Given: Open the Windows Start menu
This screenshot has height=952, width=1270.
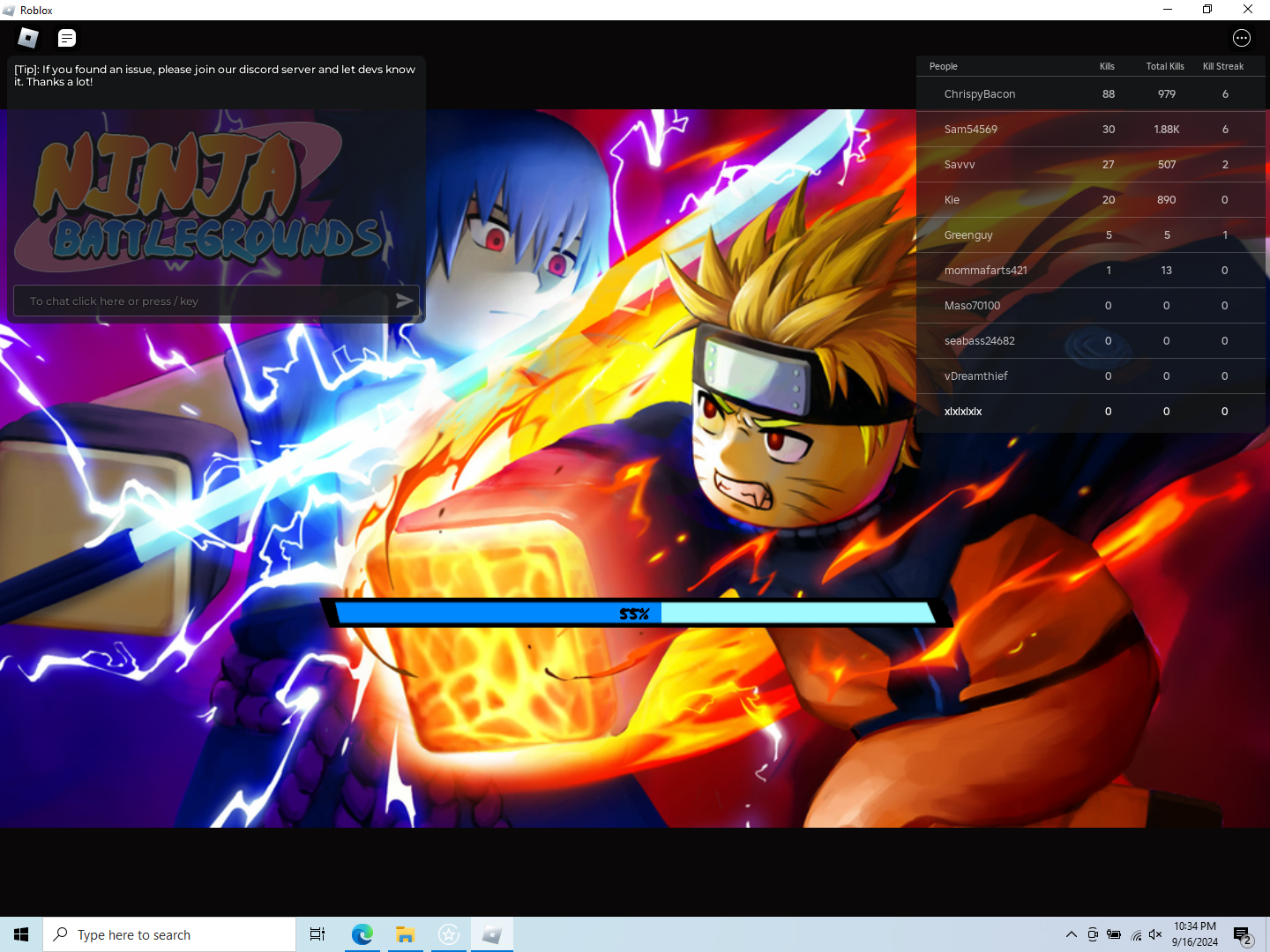Looking at the screenshot, I should (21, 934).
